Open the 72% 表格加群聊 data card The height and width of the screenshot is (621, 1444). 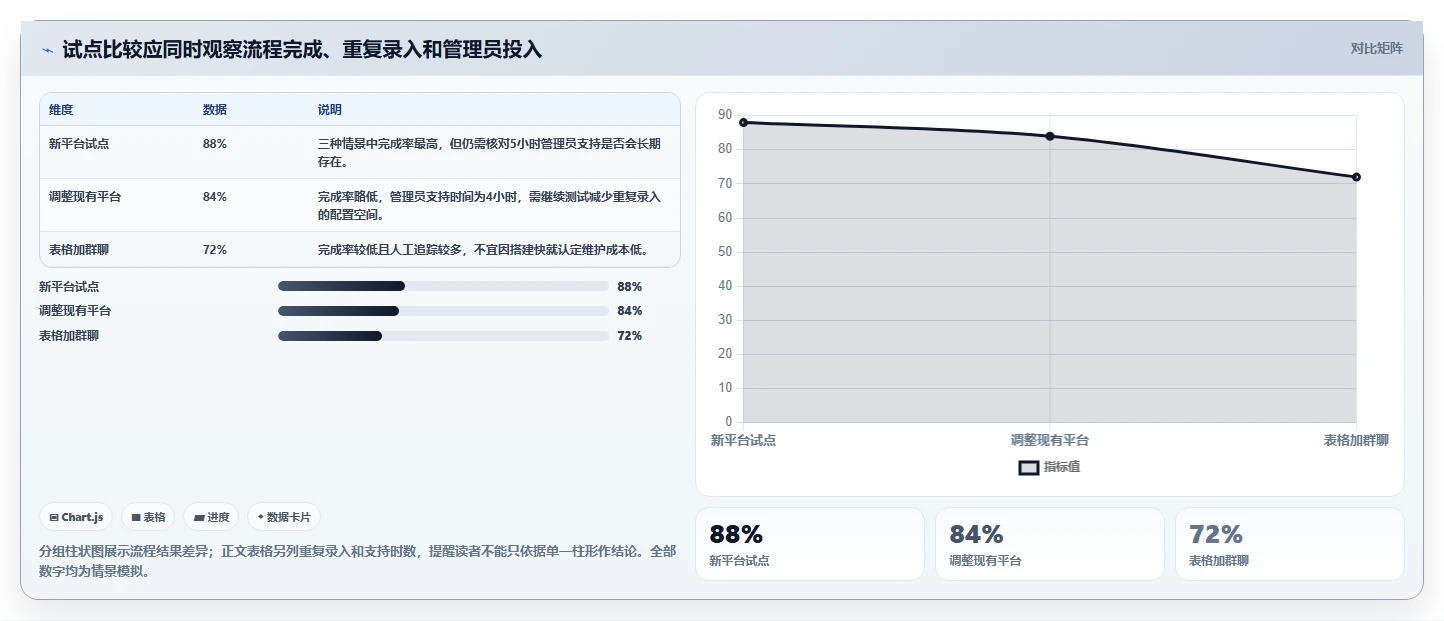pos(1290,544)
